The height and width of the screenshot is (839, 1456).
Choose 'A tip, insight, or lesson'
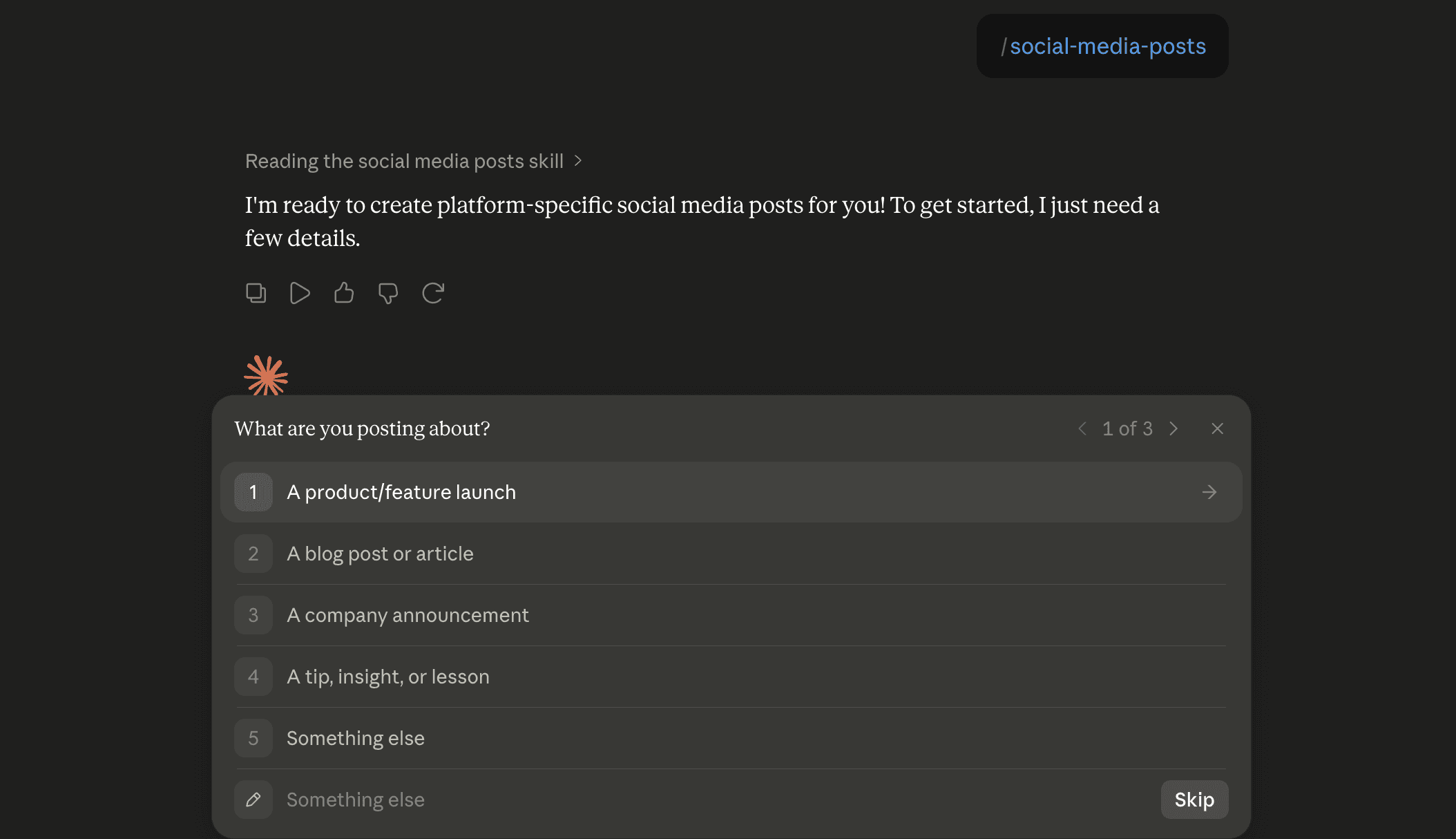731,677
